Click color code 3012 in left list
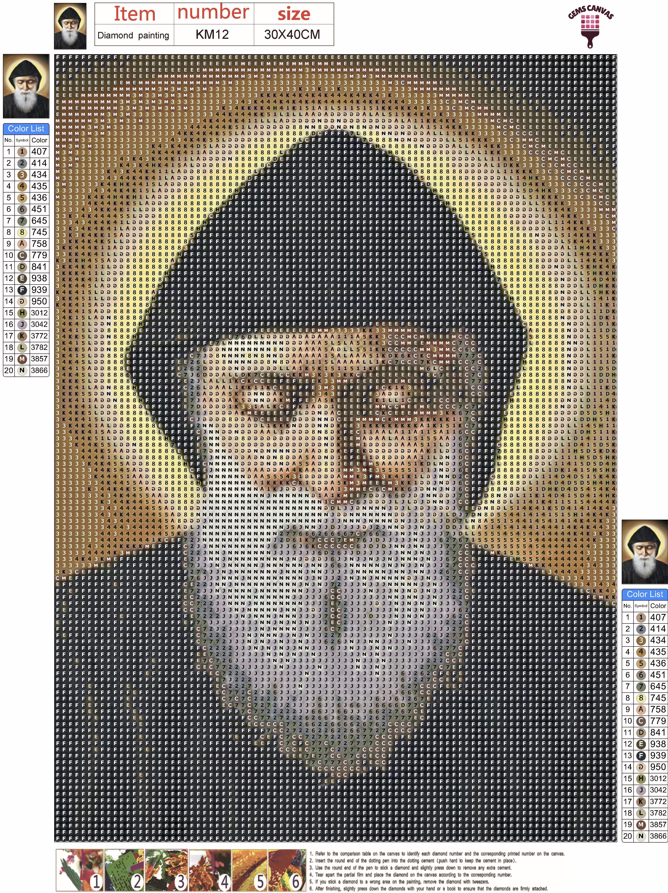Screen dimensions: 668x893 click(39, 312)
